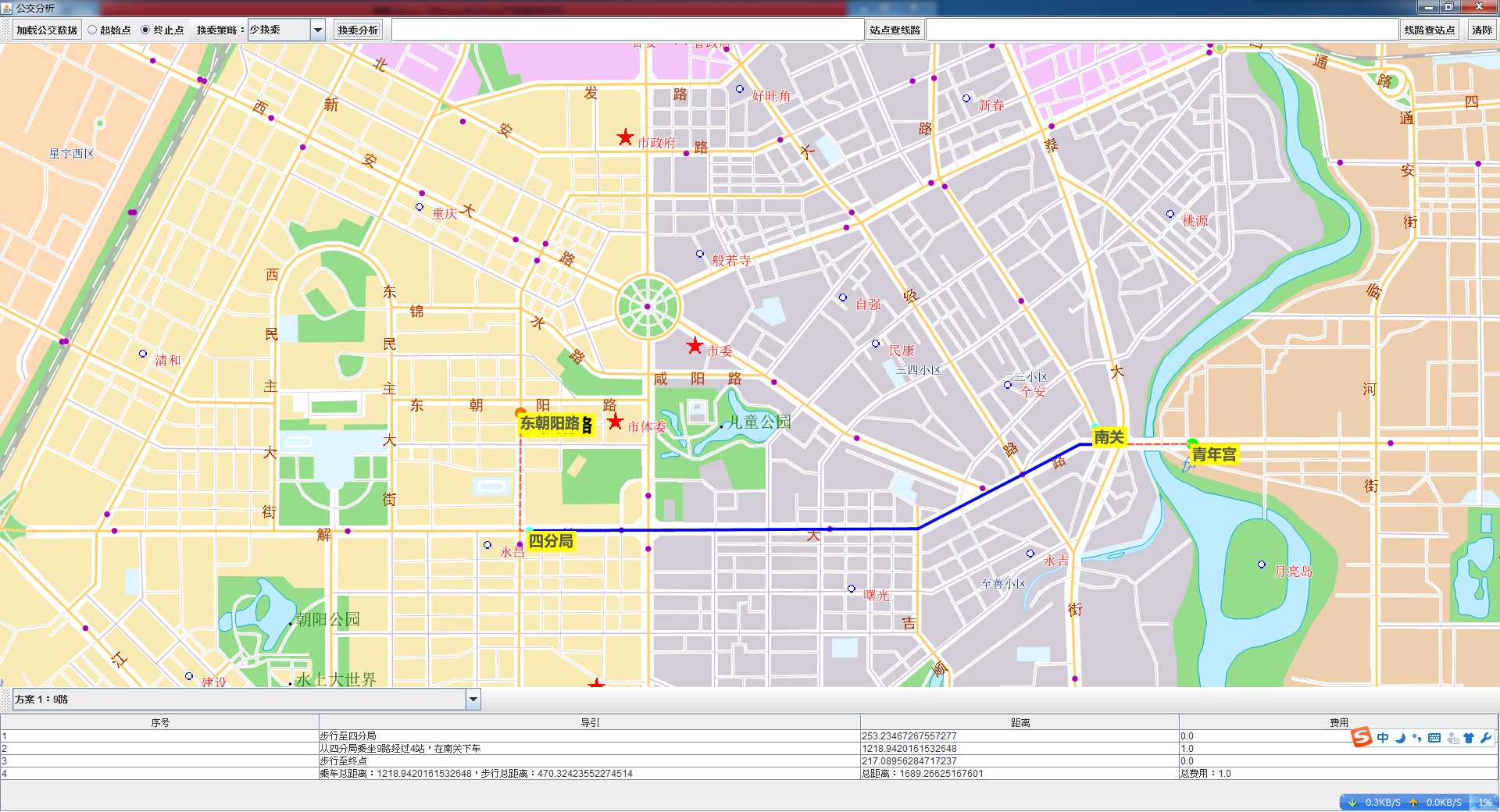1500x812 pixels.
Task: Click the shirt skin icon in IME bar
Action: [x=1469, y=738]
